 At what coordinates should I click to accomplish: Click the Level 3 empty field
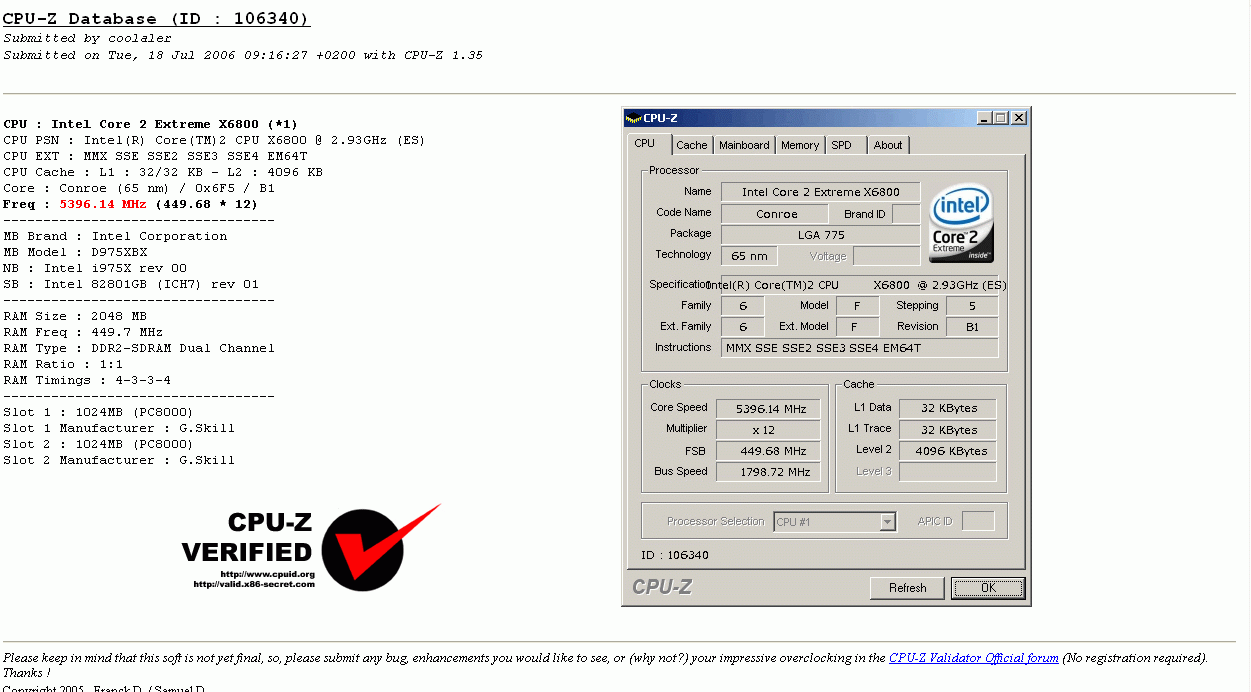click(948, 471)
